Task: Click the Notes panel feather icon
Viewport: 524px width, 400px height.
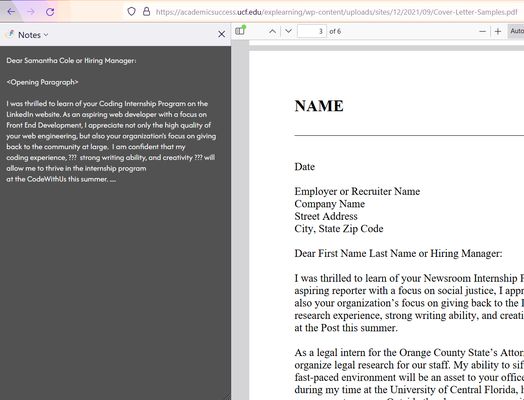Action: 11,34
